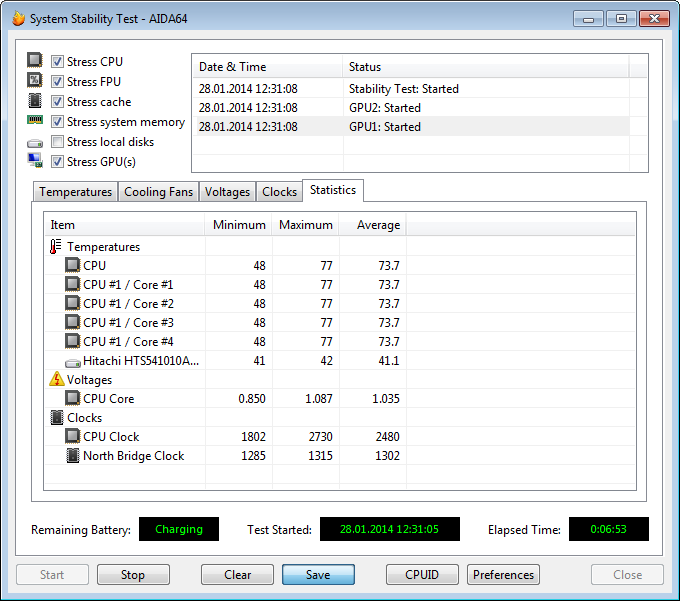Click the chip icon of Clocks group

pos(56,418)
